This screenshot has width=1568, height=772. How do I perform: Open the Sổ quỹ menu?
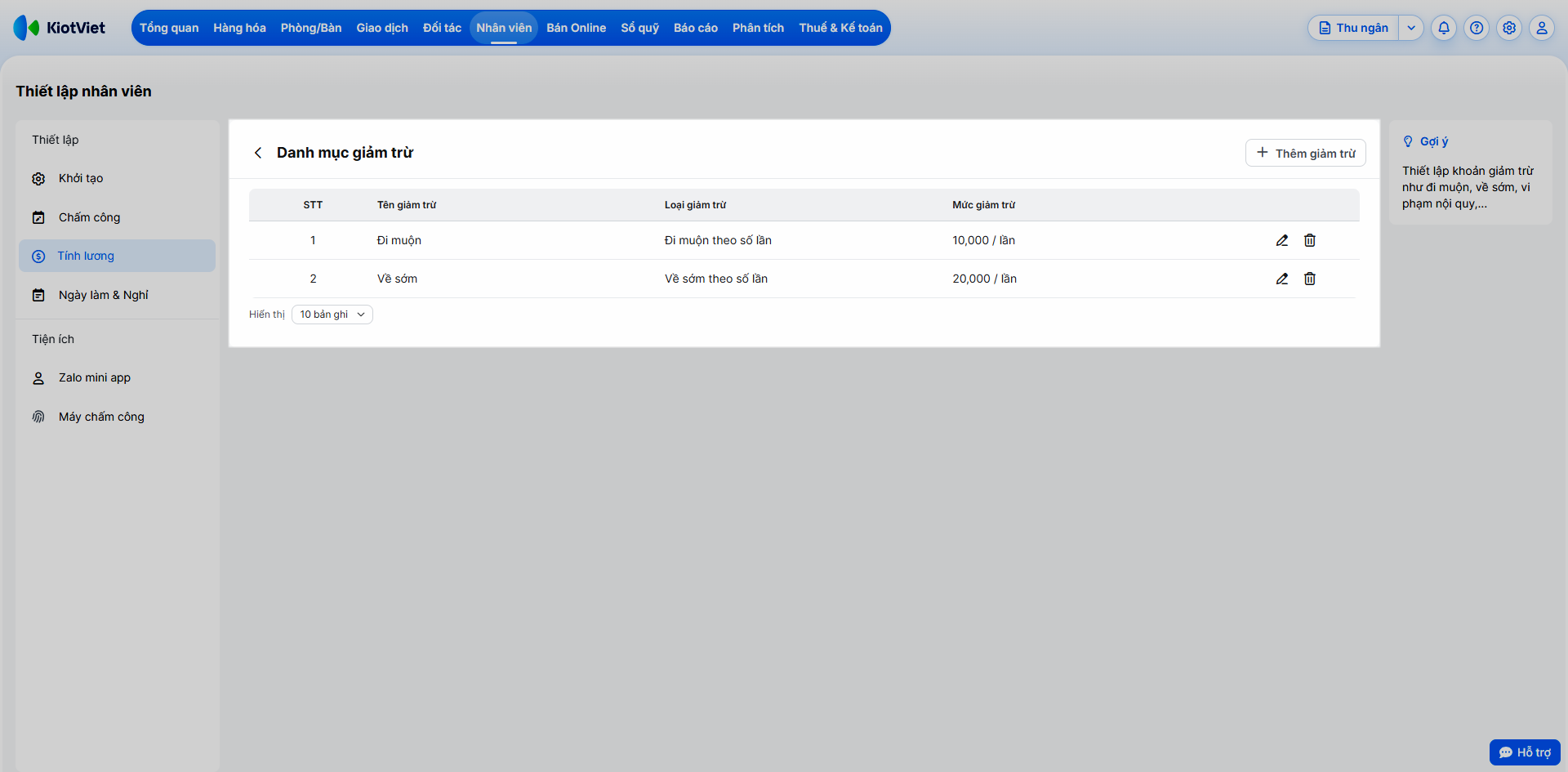click(x=639, y=28)
